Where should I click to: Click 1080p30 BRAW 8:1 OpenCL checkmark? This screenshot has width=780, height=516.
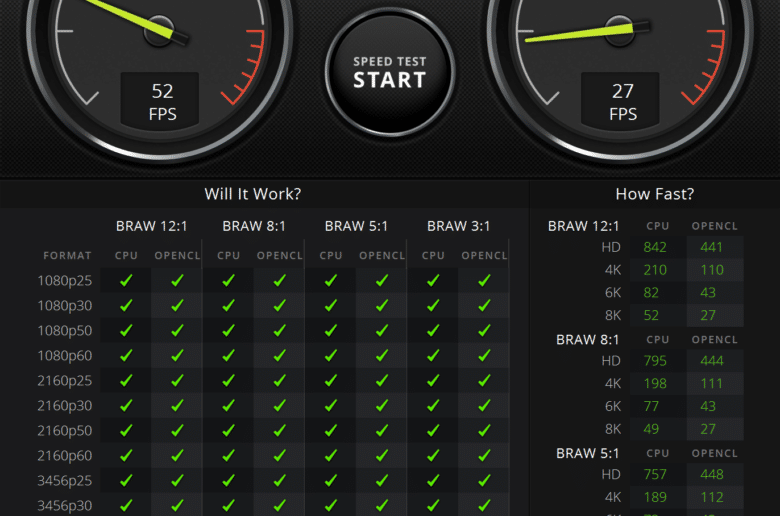tap(280, 306)
